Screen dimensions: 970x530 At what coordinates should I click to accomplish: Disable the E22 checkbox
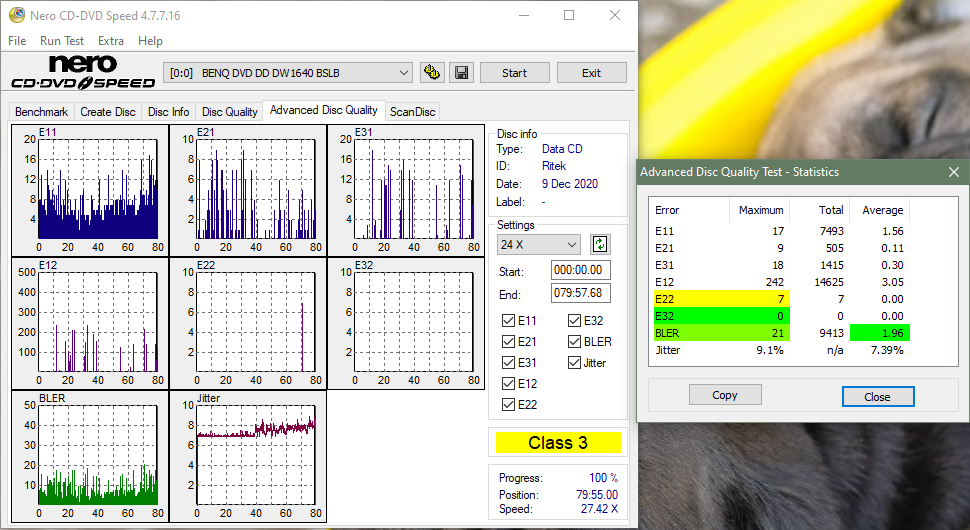click(509, 404)
